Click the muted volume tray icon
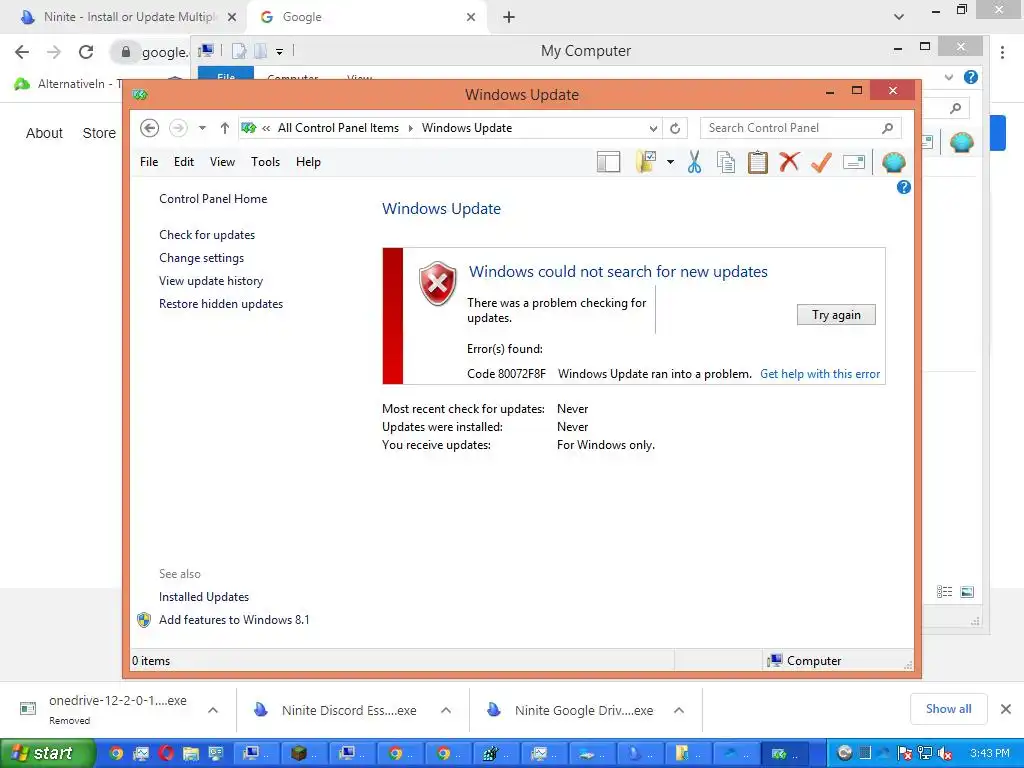 [944, 754]
